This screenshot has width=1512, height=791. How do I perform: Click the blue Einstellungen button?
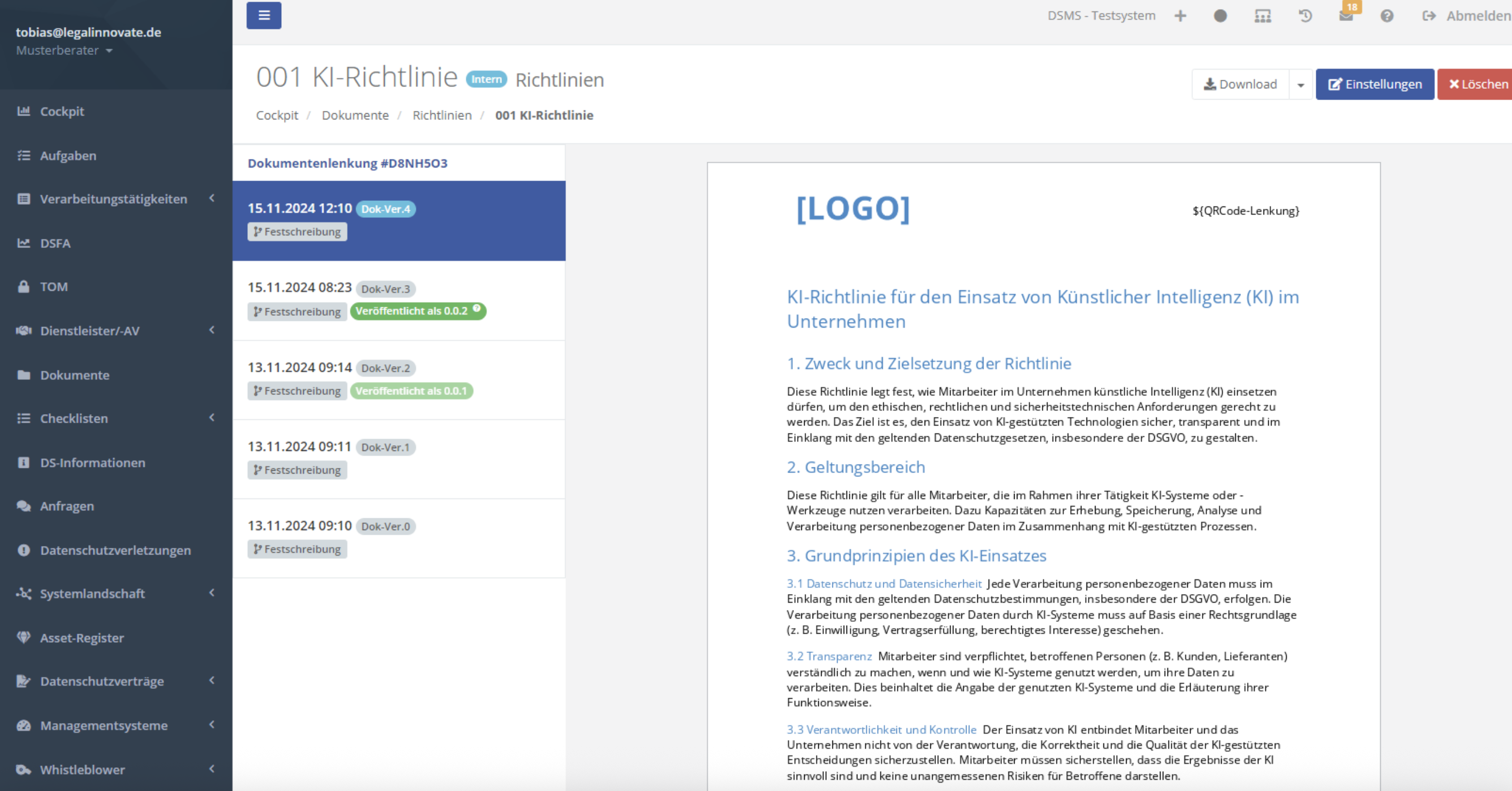[x=1374, y=84]
